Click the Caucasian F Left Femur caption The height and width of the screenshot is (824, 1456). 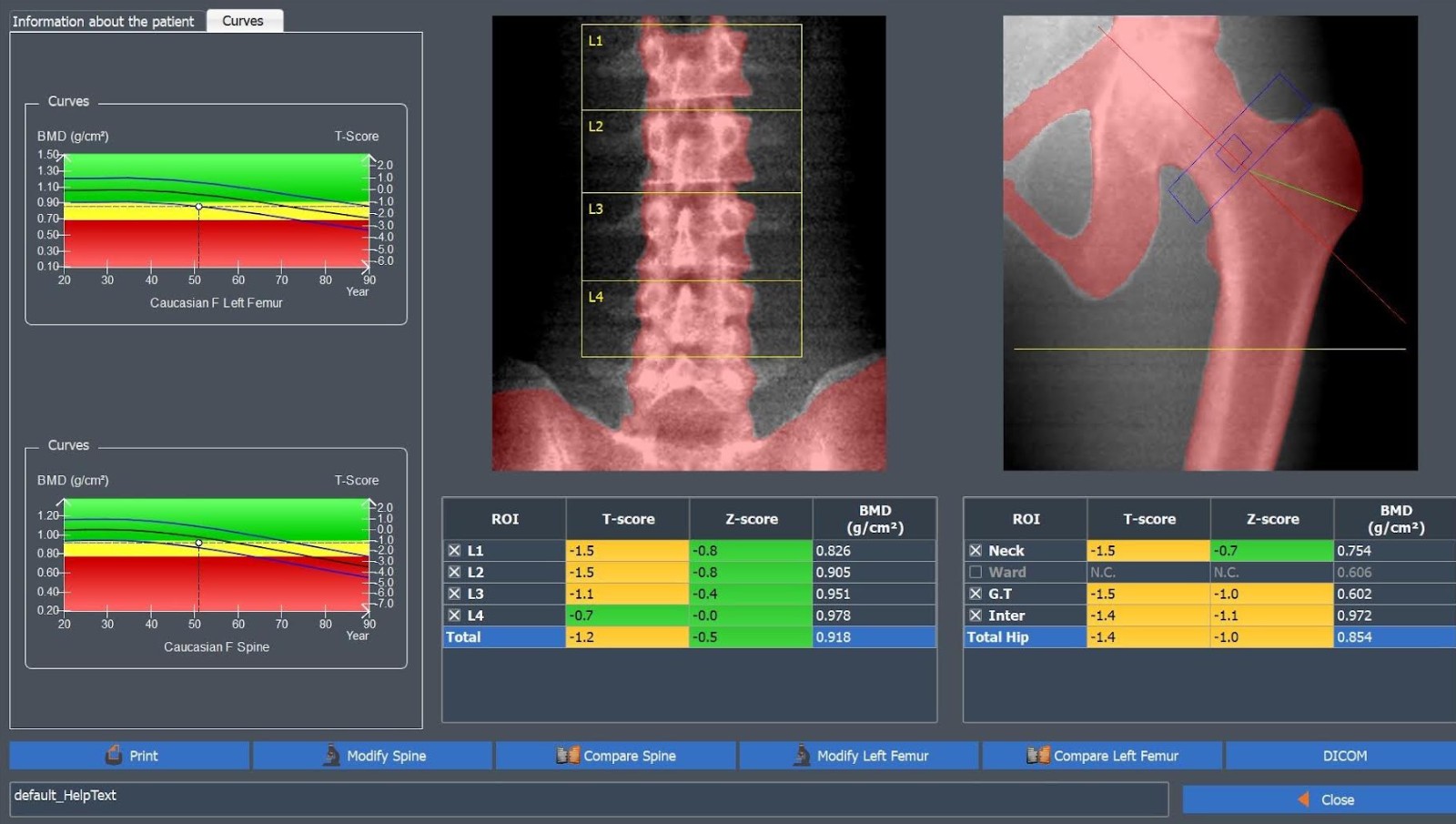click(x=217, y=302)
